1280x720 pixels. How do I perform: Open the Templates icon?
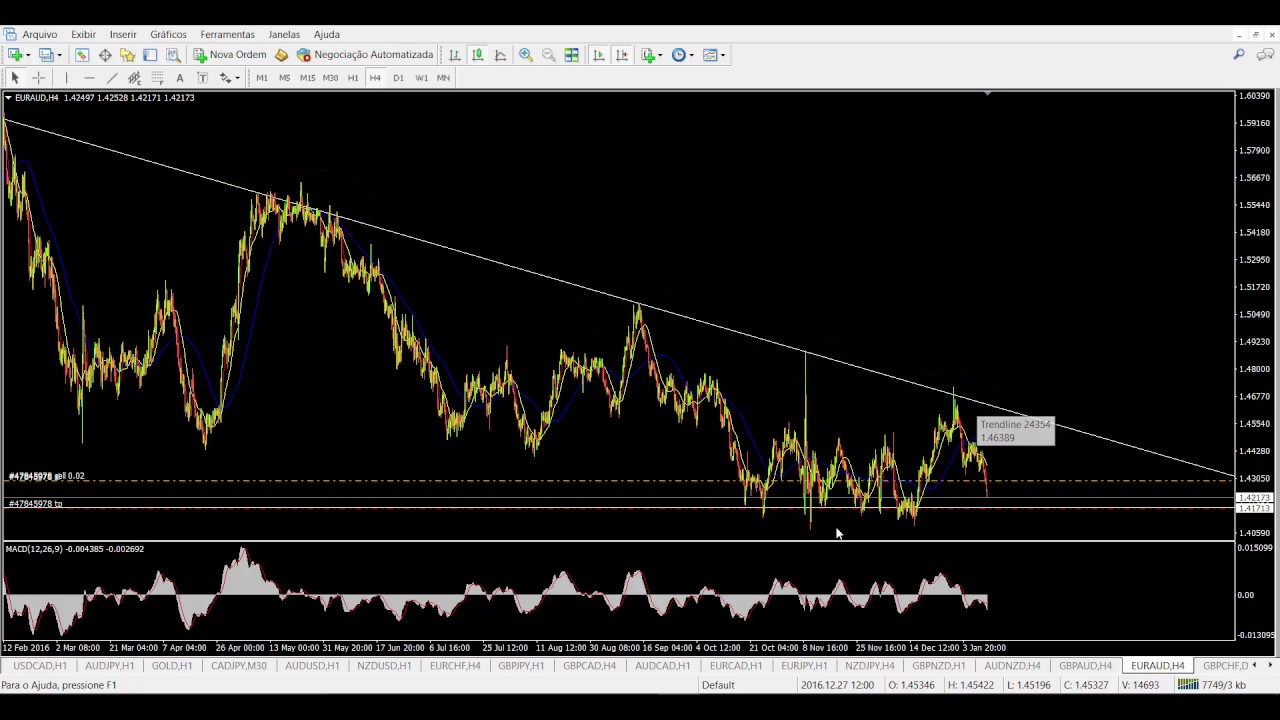(710, 55)
